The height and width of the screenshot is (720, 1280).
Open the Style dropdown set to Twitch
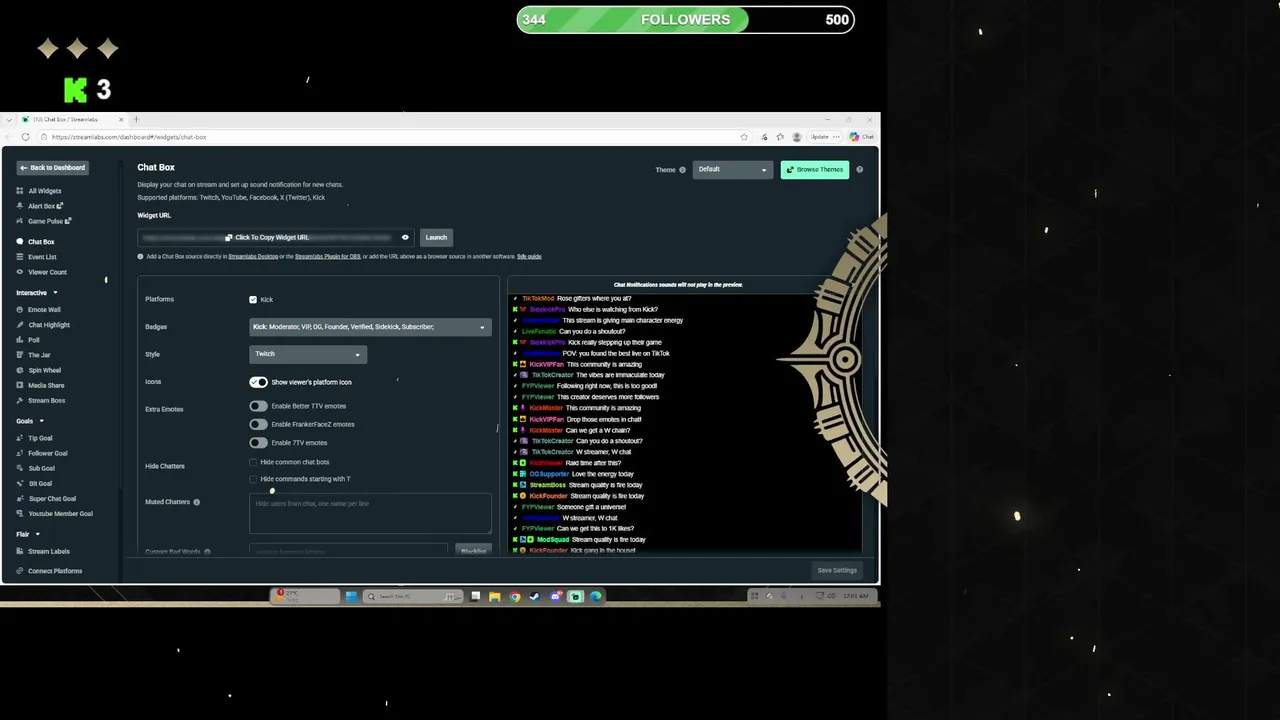click(x=308, y=354)
